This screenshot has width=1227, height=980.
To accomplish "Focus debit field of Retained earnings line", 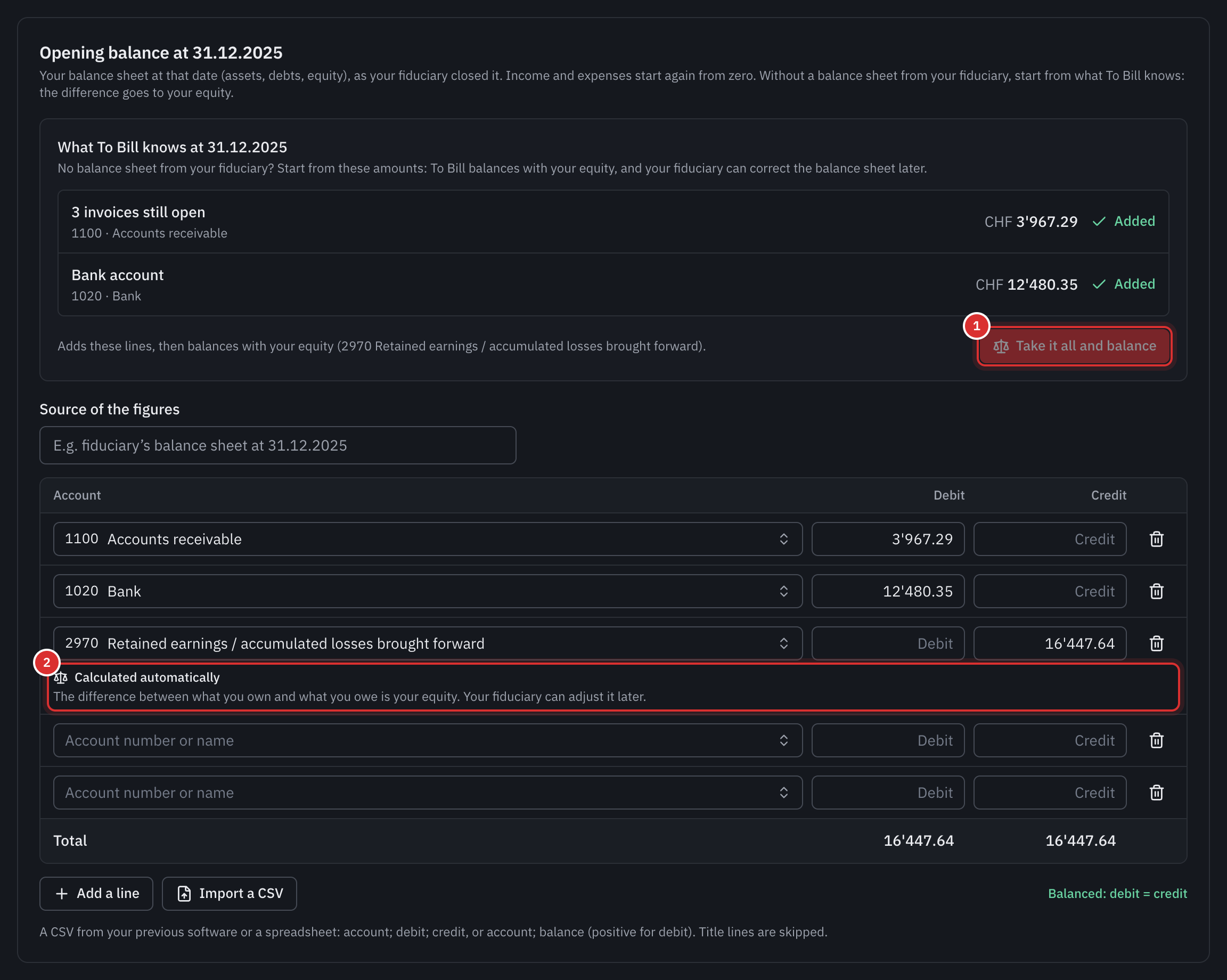I will pos(888,644).
